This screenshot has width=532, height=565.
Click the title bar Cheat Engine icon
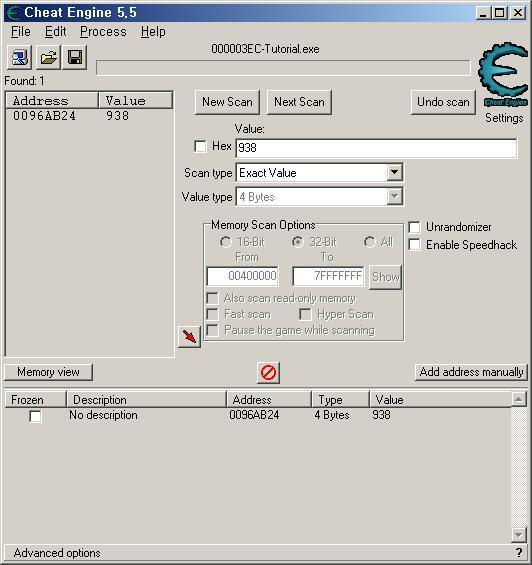click(13, 13)
